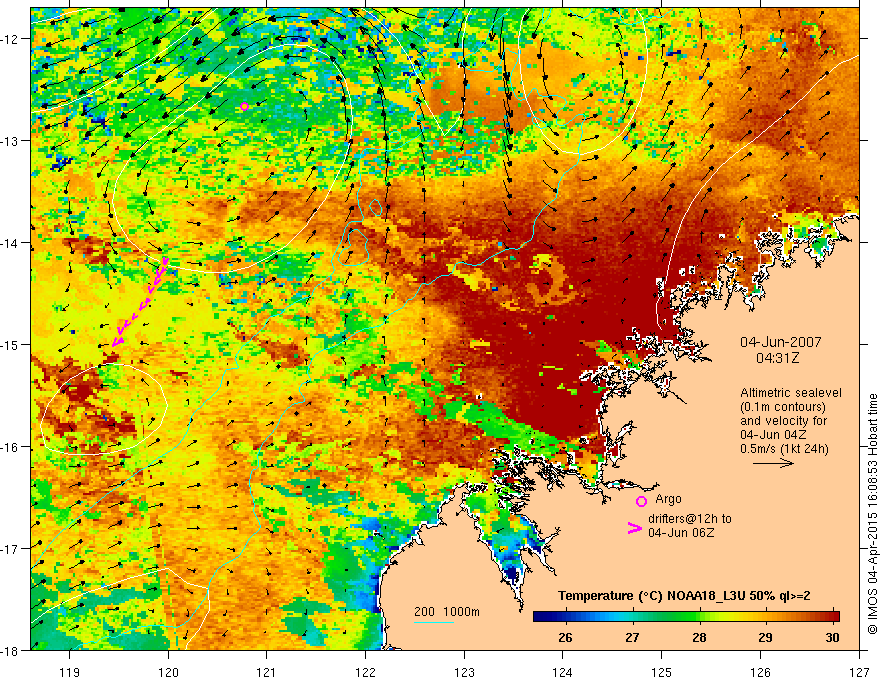The width and height of the screenshot is (880, 680).
Task: Click the colorbar tick label 26
Action: [566, 638]
